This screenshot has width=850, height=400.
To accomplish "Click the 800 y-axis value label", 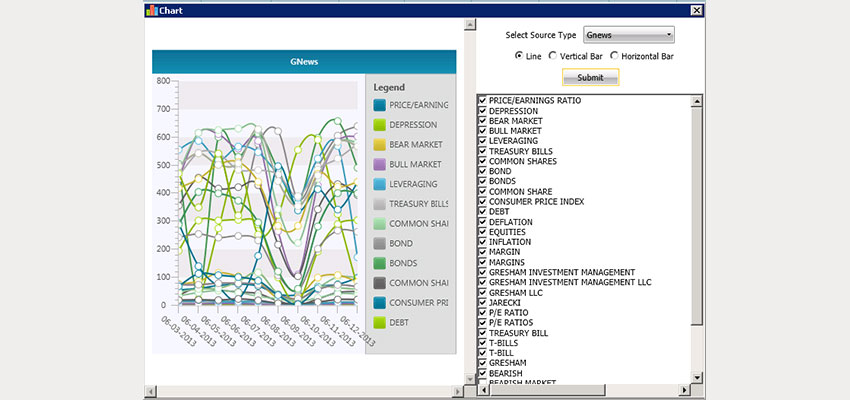I will [163, 81].
